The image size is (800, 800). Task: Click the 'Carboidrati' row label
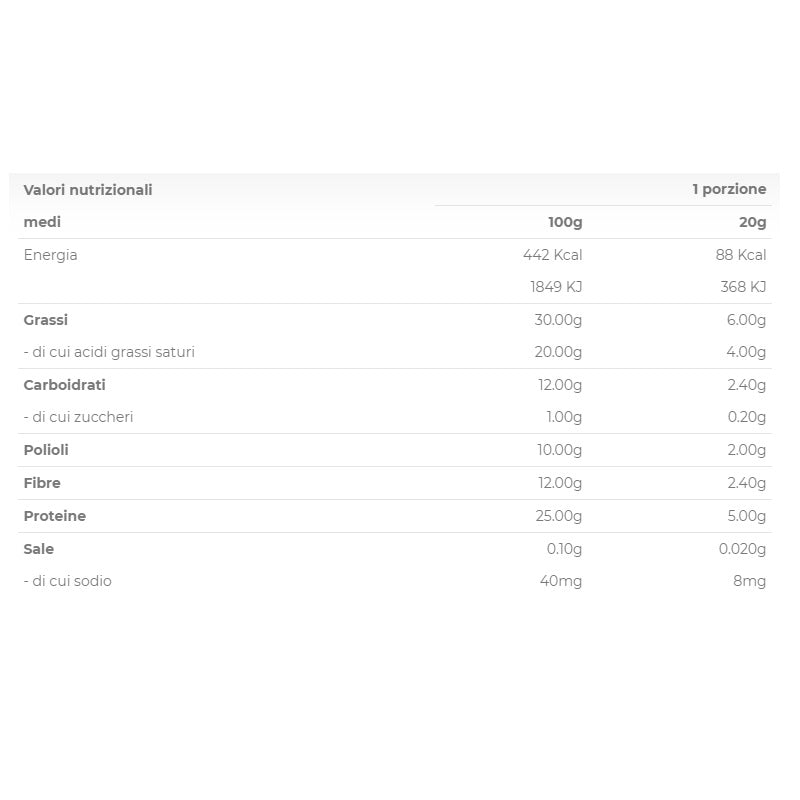(64, 385)
